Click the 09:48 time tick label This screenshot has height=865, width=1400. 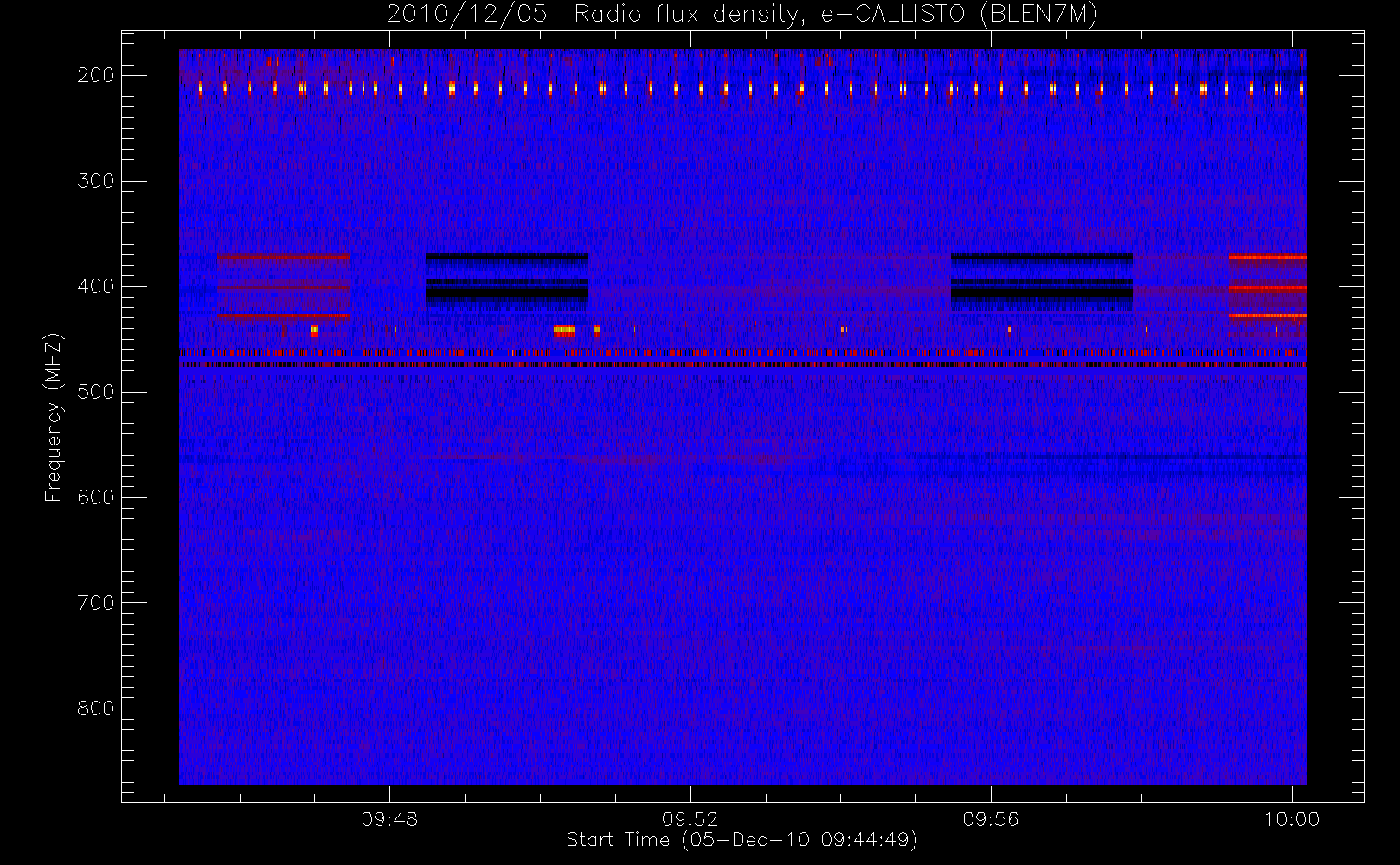[x=389, y=819]
